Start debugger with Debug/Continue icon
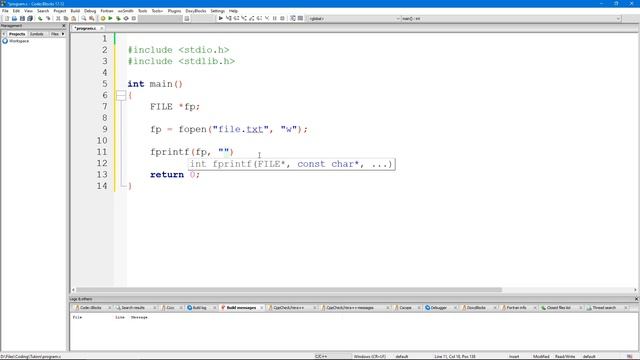This screenshot has height=360, width=640. pyautogui.click(x=220, y=18)
